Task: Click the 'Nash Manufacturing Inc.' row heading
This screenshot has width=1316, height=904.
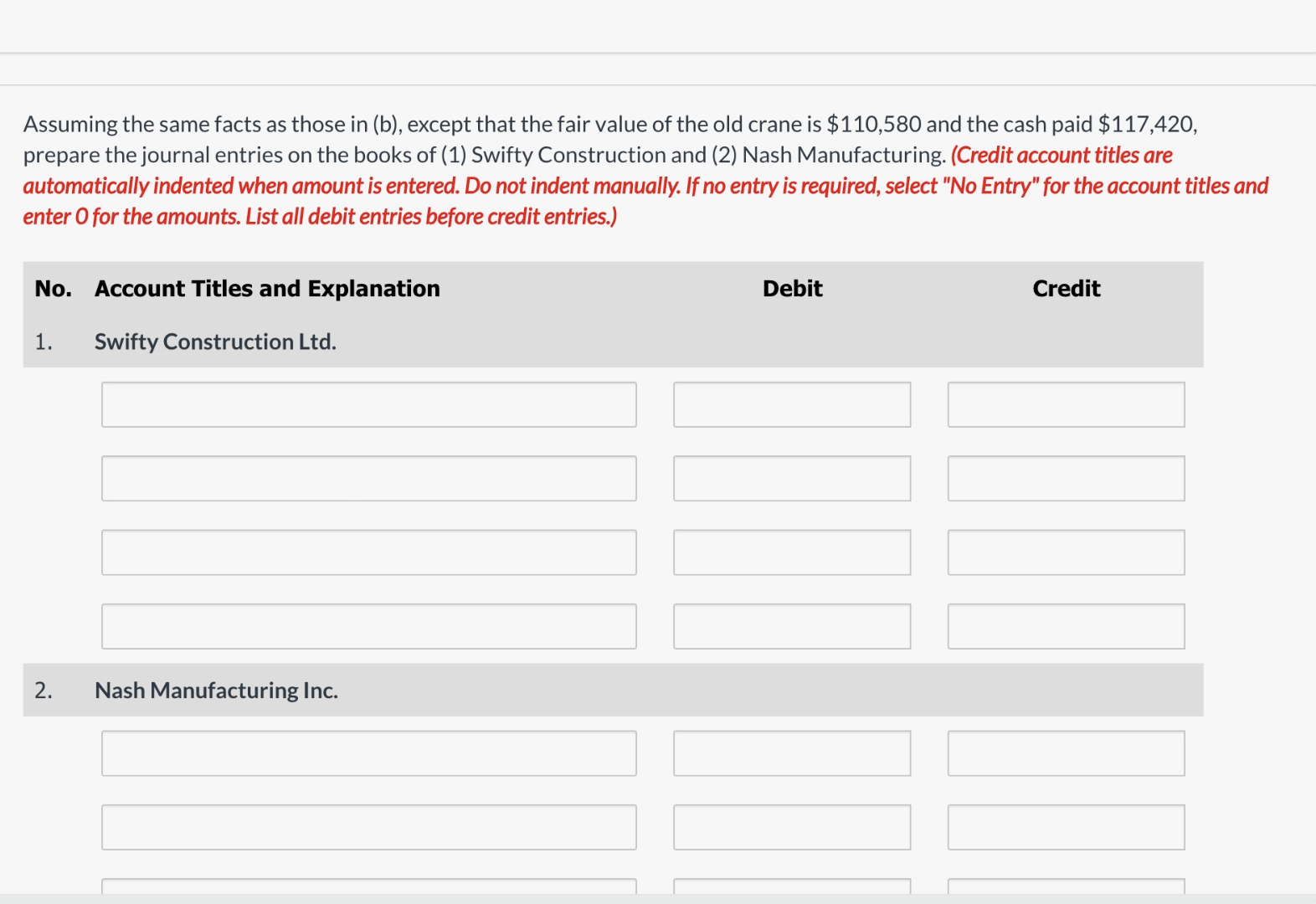Action: (x=216, y=691)
